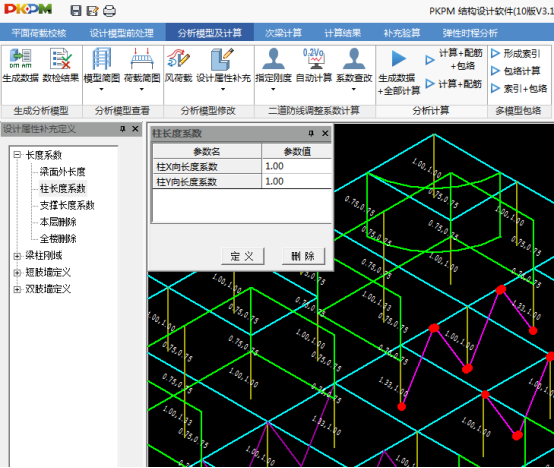Image resolution: width=554 pixels, height=468 pixels.
Task: Click the PKPM logo
Action: (x=28, y=9)
